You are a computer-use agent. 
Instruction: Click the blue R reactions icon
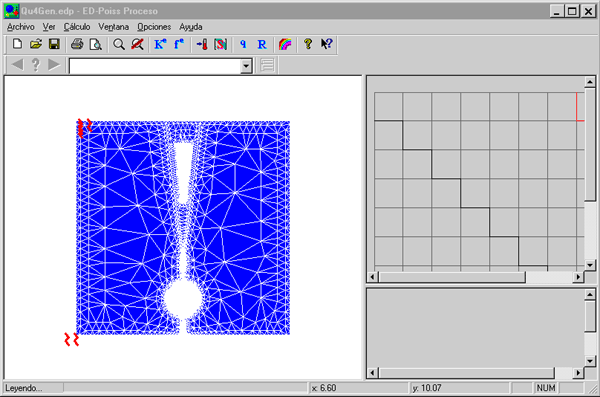tap(262, 44)
